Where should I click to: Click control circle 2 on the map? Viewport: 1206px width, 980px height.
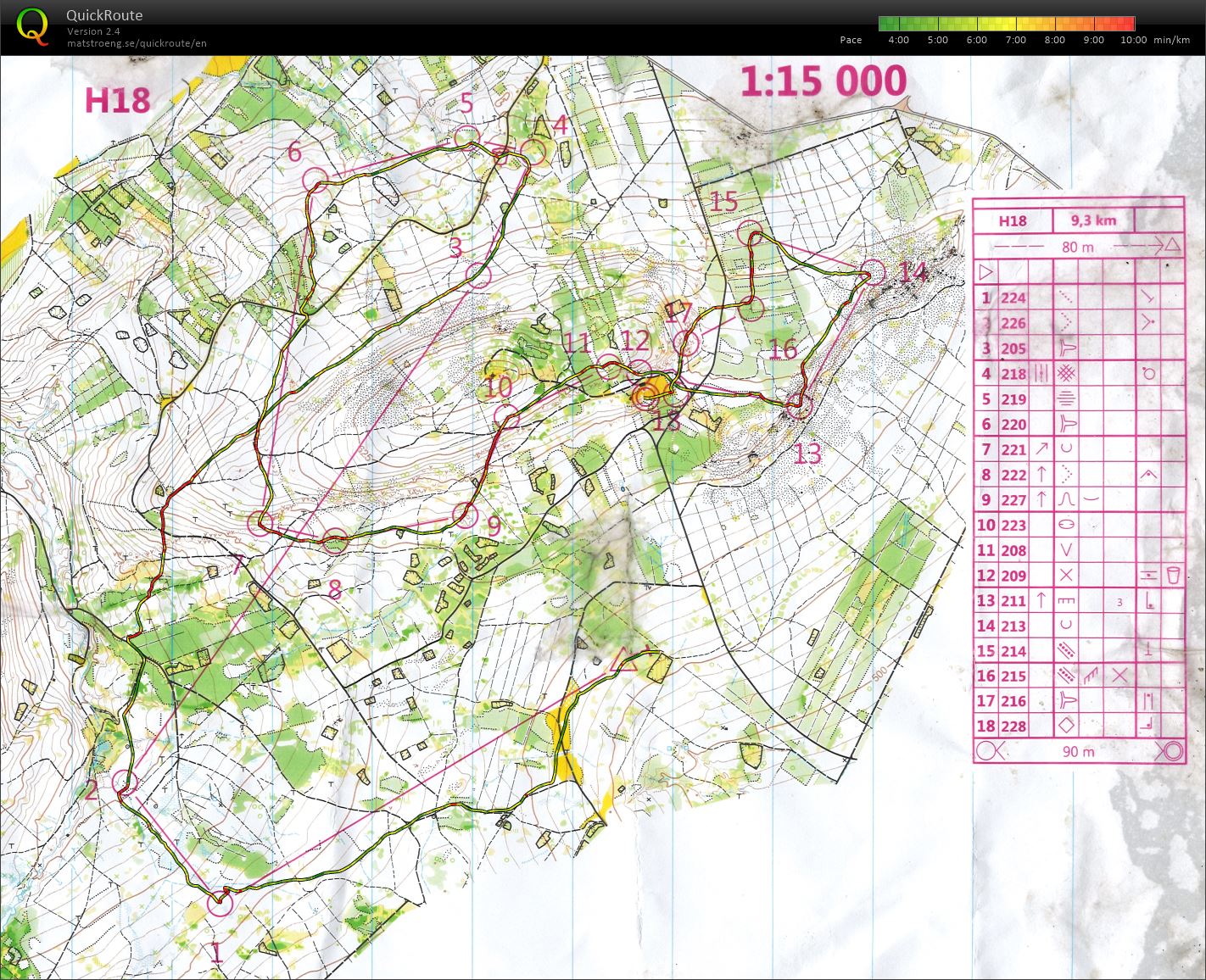pyautogui.click(x=125, y=783)
